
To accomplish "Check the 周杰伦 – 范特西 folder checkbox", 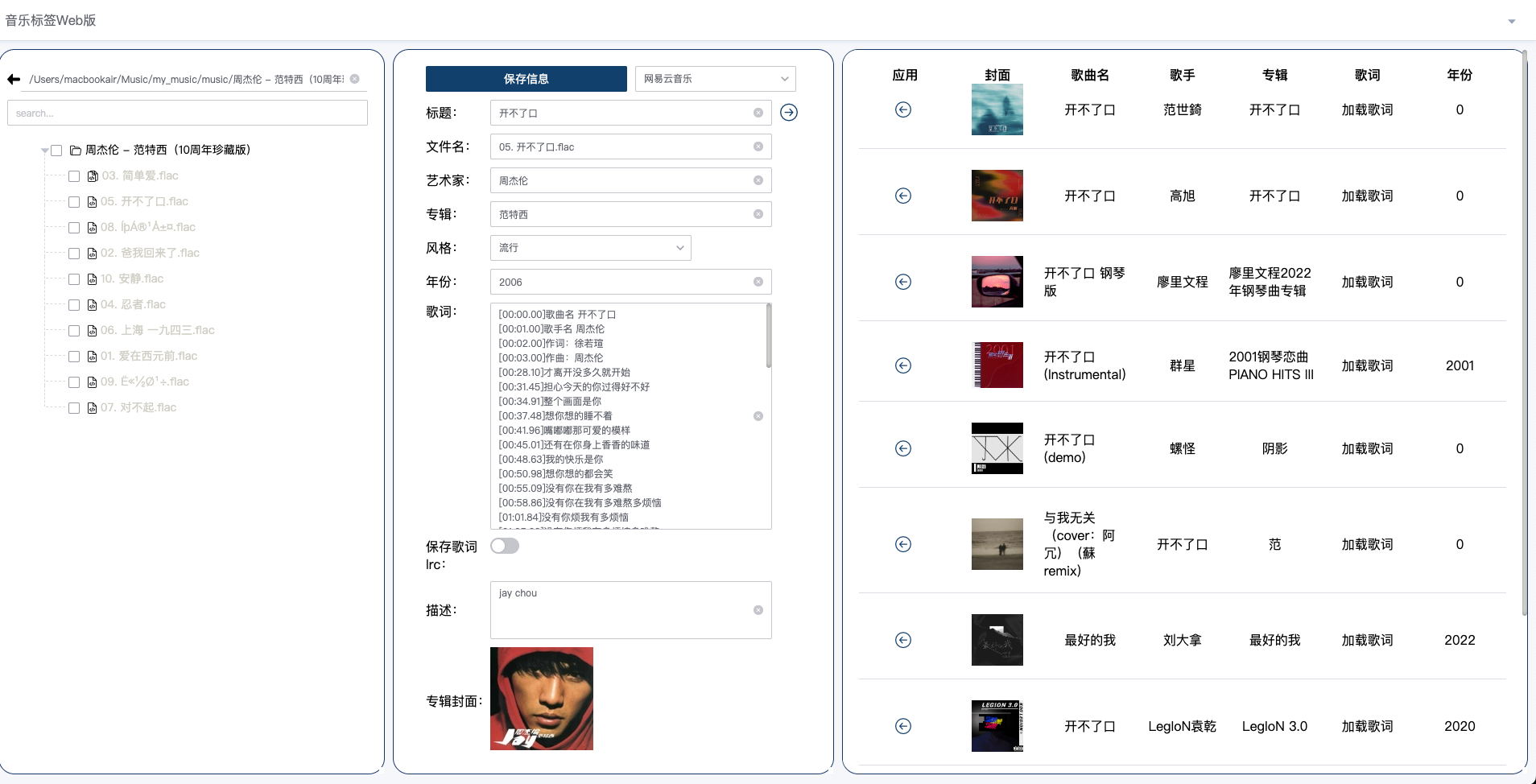I will point(56,151).
